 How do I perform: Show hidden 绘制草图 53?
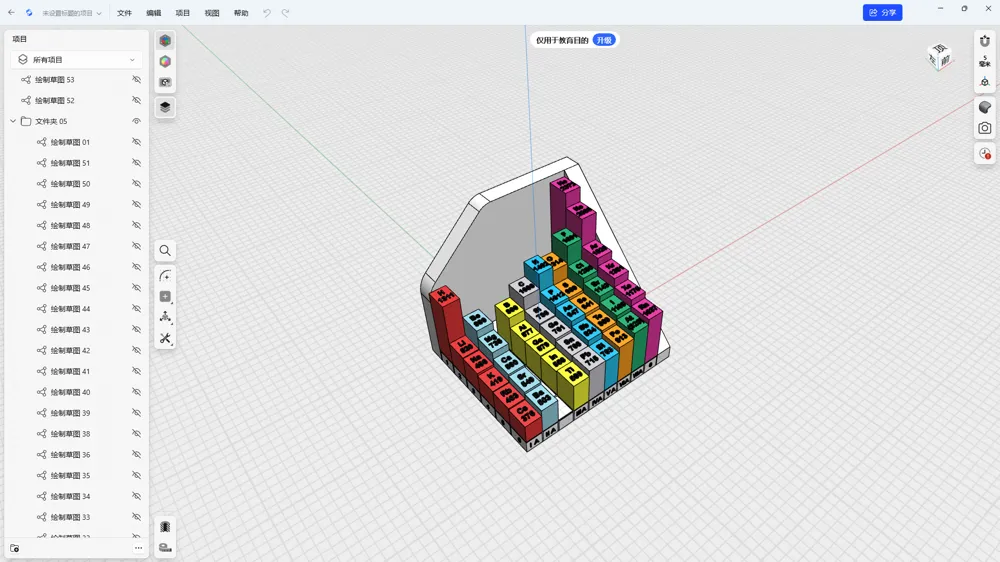[136, 80]
